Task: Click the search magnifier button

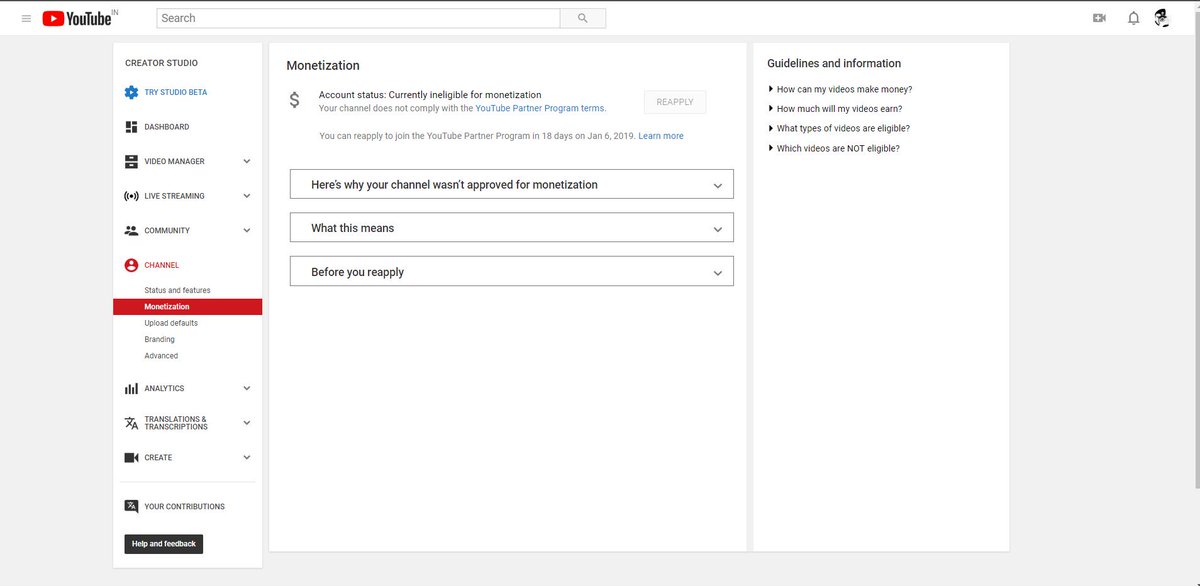Action: 583,18
